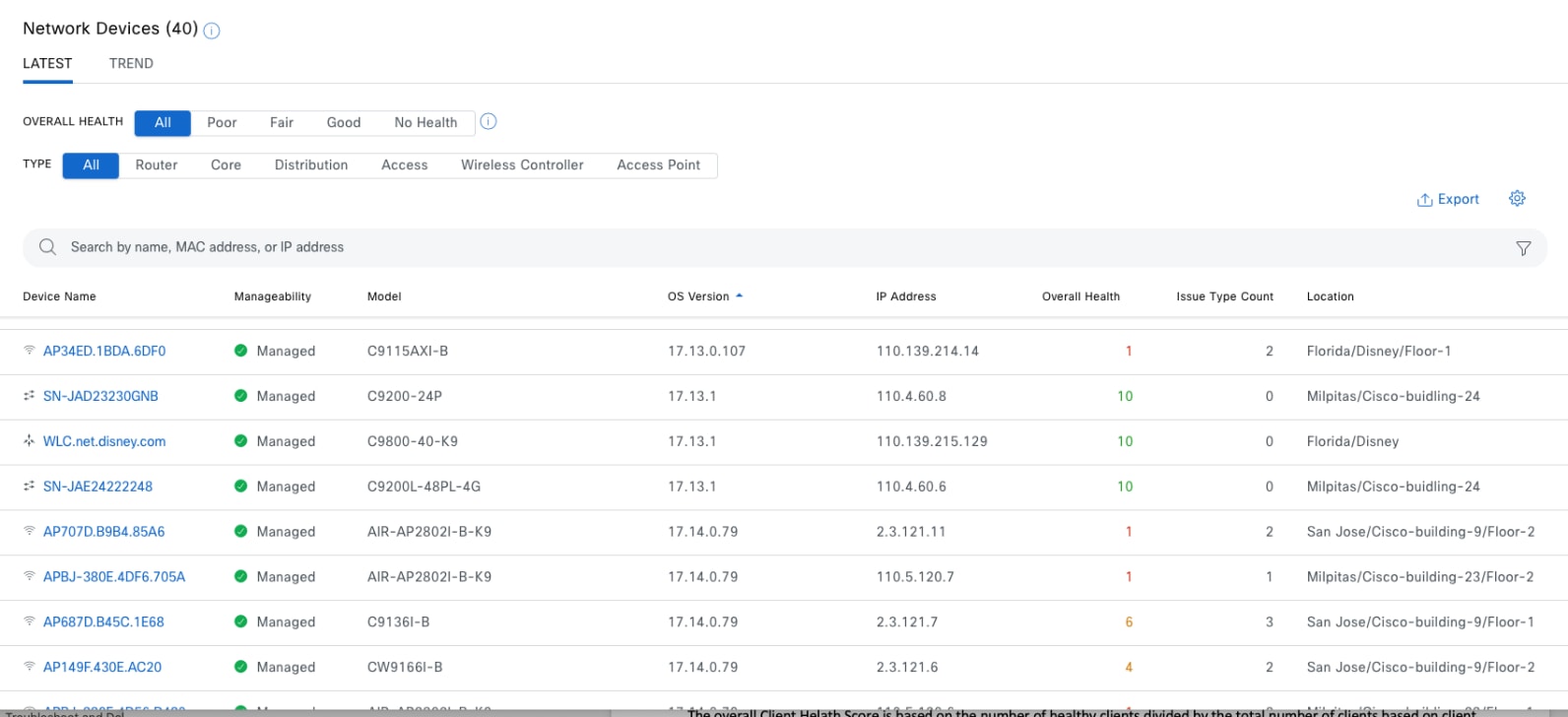Click the access point icon beside AP34ED.1BDA.6DF0
The height and width of the screenshot is (717, 1568).
click(x=30, y=351)
